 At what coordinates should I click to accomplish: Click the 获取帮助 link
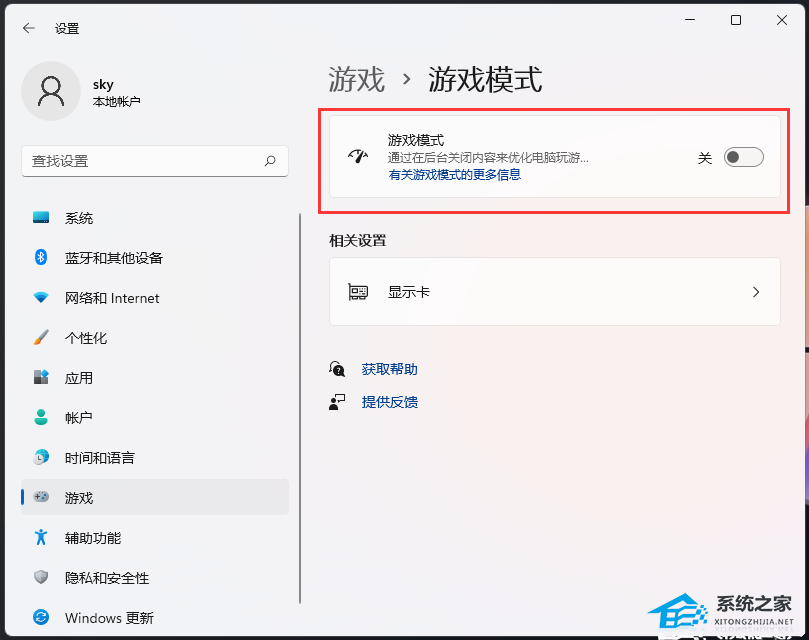click(x=390, y=370)
